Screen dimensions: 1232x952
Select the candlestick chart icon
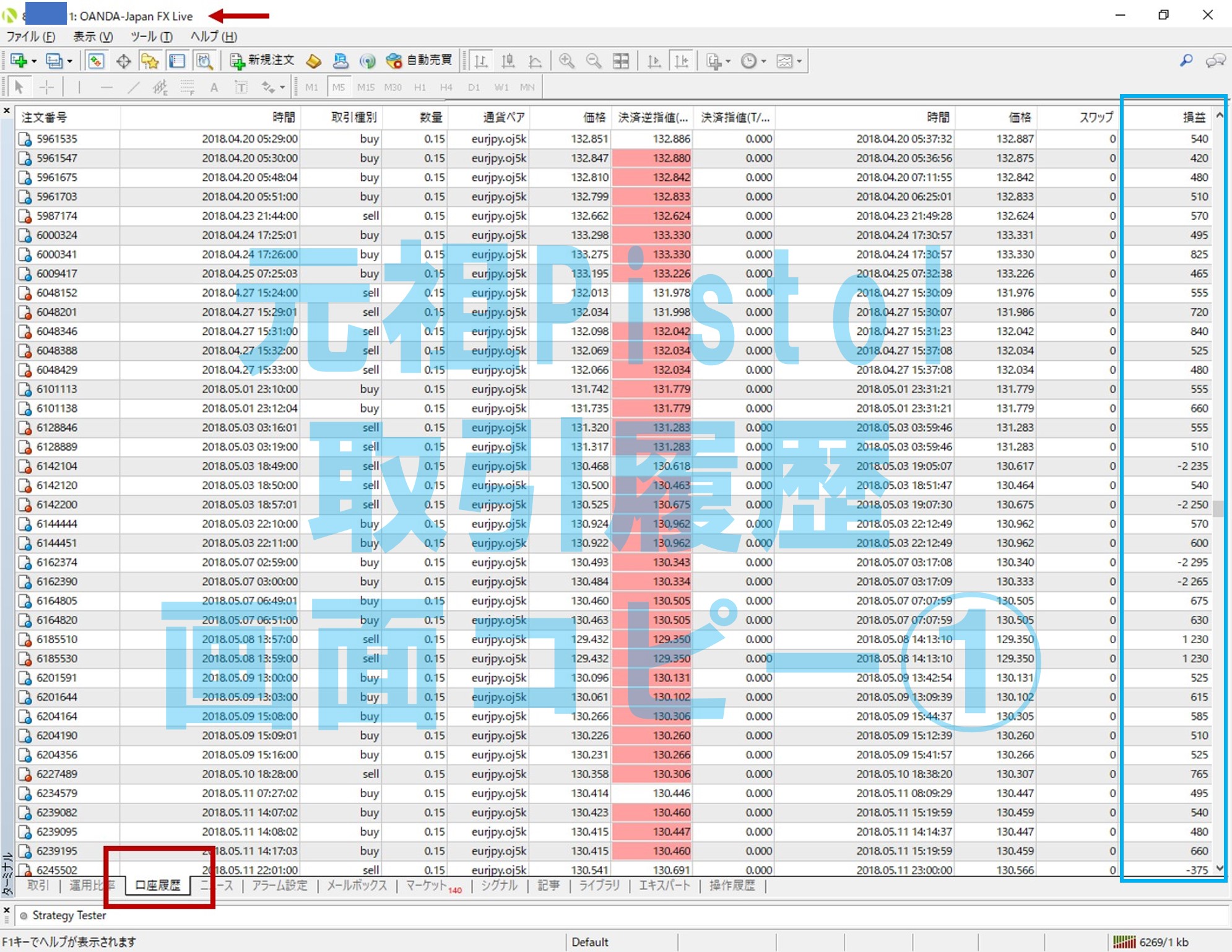click(508, 61)
